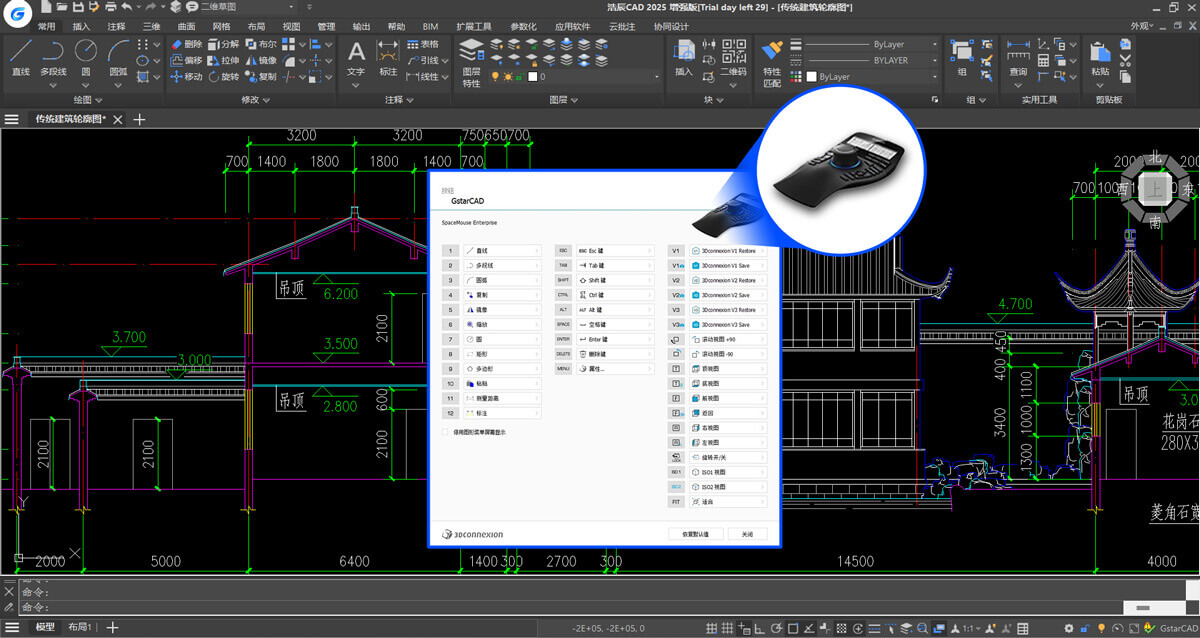Image resolution: width=1200 pixels, height=638 pixels.
Task: Expand the 修改 panel
Action: [254, 100]
